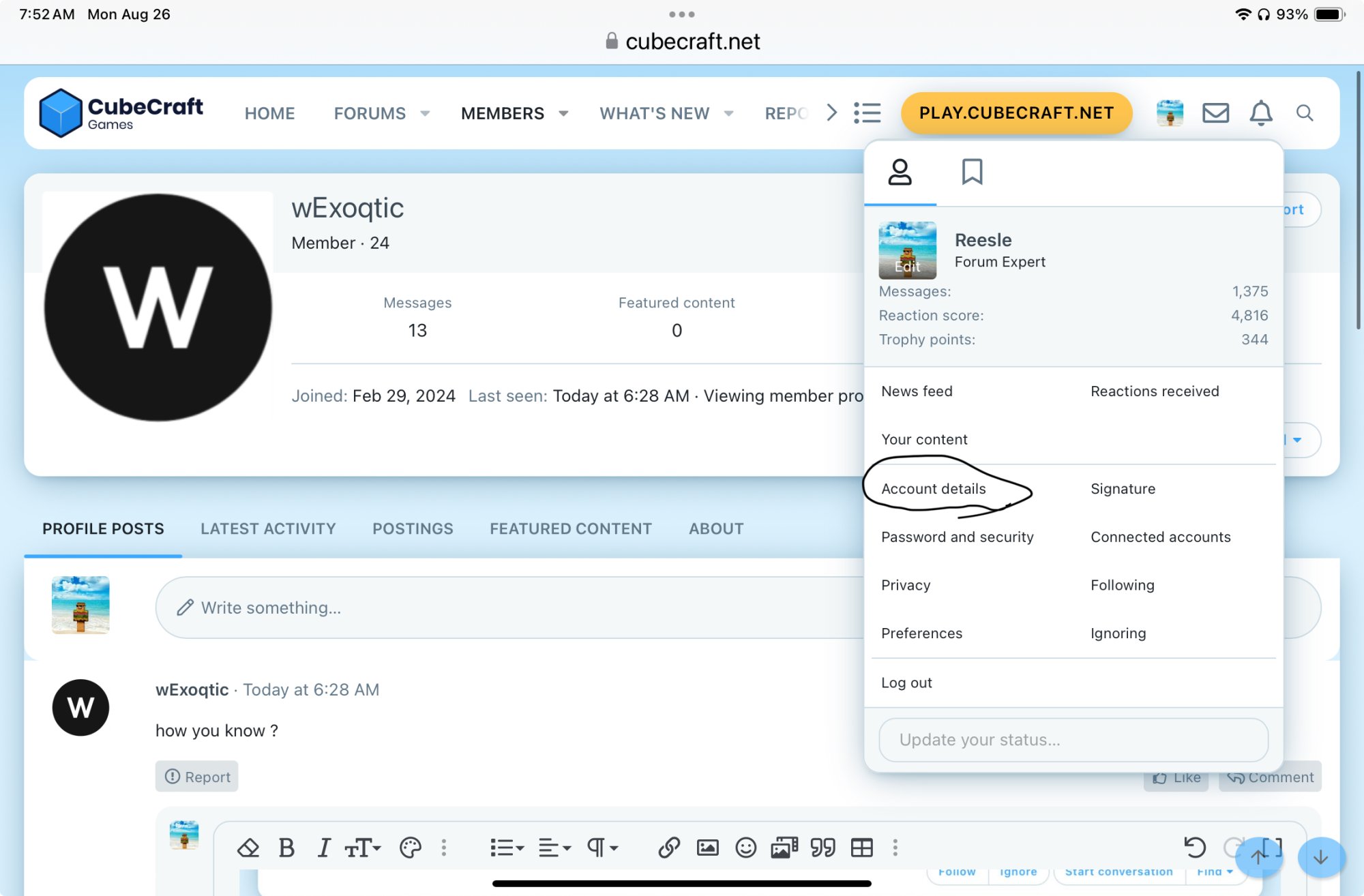
Task: Report wExoqtic's profile post
Action: 197,777
